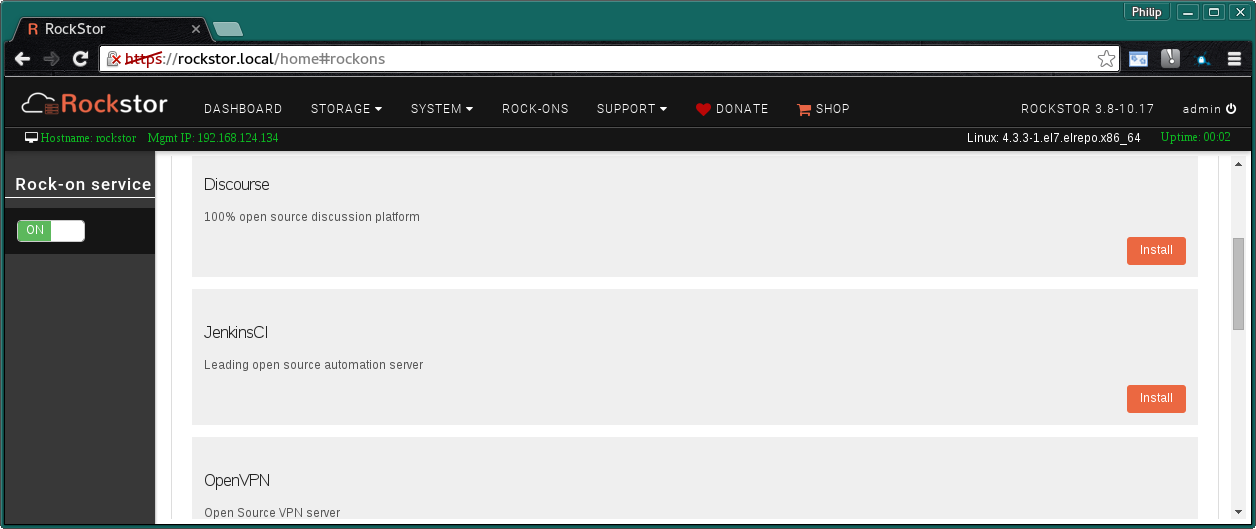The width and height of the screenshot is (1256, 529).
Task: Click the blue padlock network extension icon
Action: pos(1204,60)
